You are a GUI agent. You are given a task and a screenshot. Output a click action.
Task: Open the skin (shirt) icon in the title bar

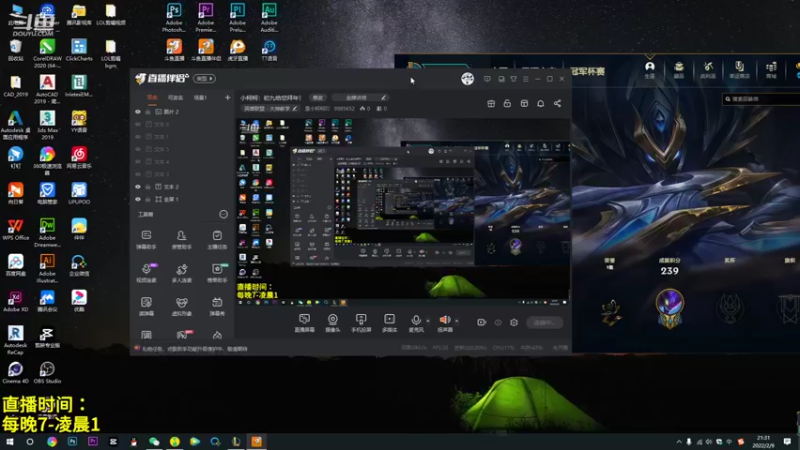513,79
